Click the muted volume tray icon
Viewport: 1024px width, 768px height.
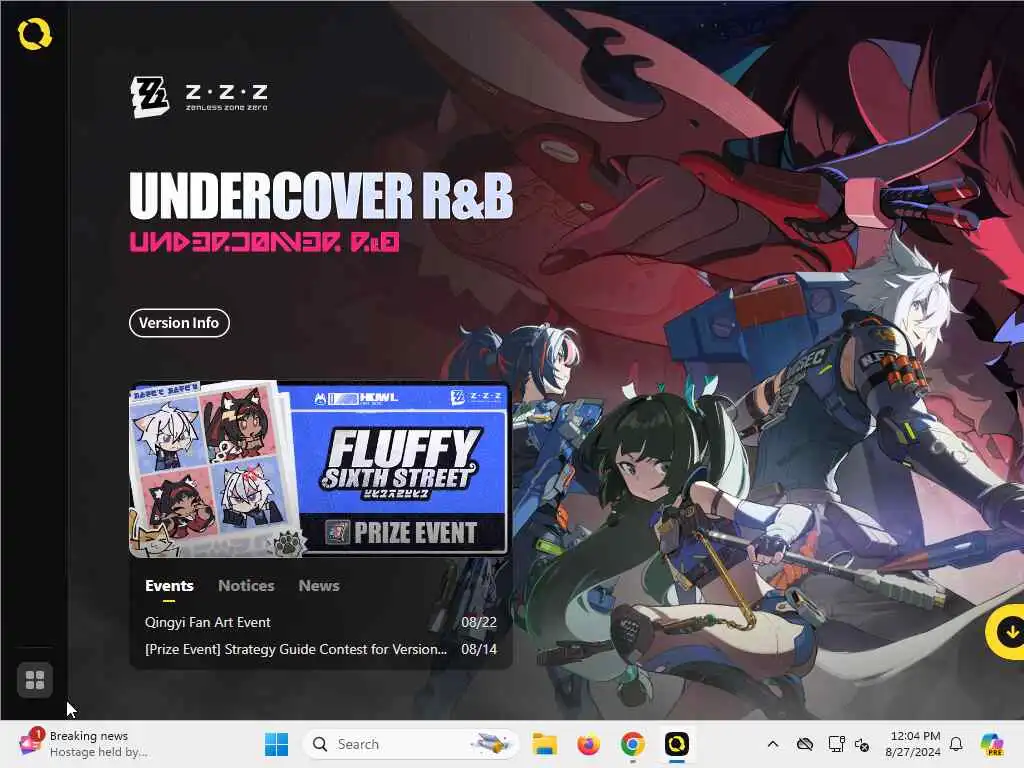[x=862, y=744]
